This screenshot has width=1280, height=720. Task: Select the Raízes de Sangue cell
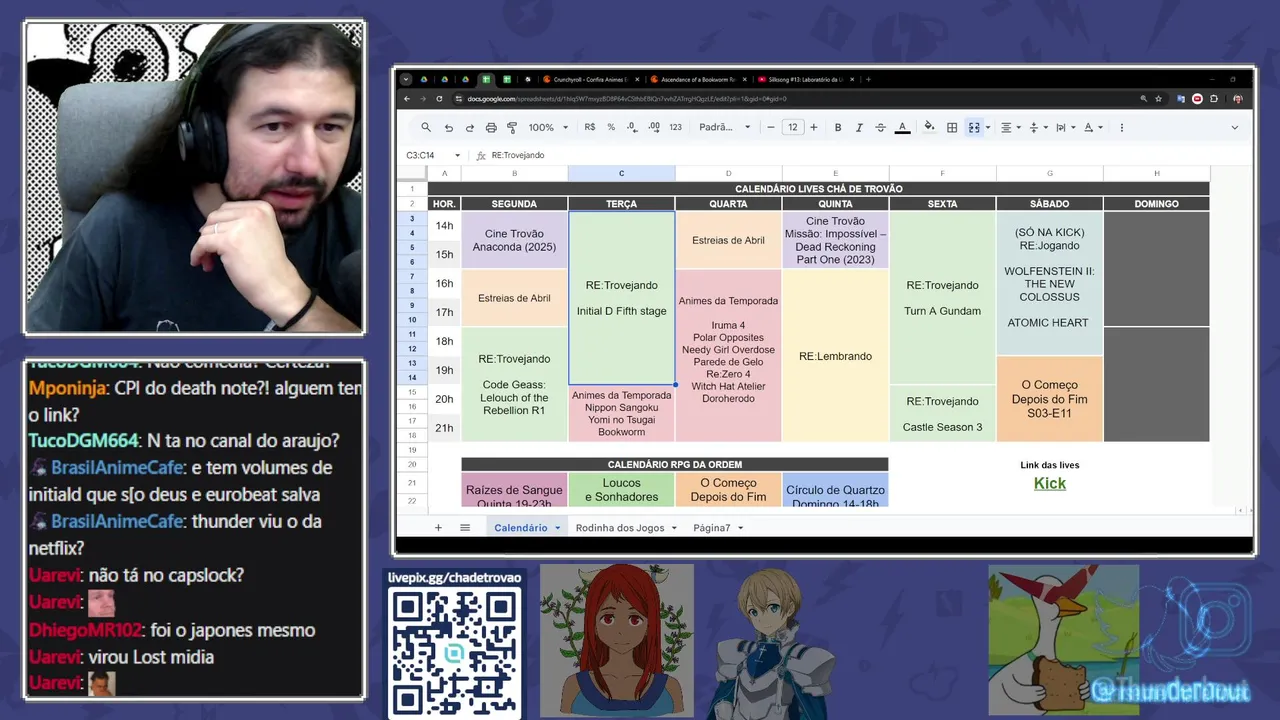(x=514, y=490)
